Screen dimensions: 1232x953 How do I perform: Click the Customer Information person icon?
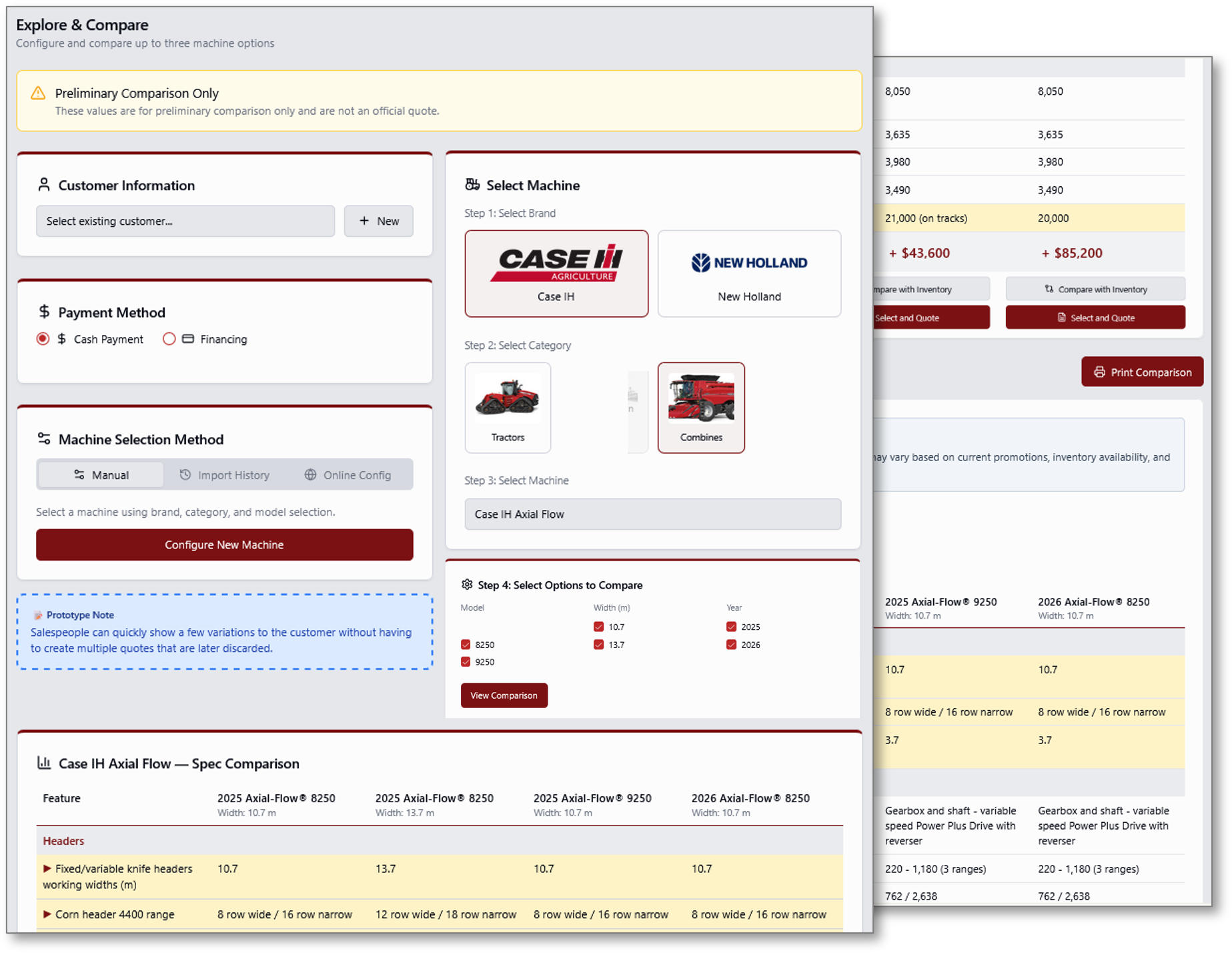point(44,185)
